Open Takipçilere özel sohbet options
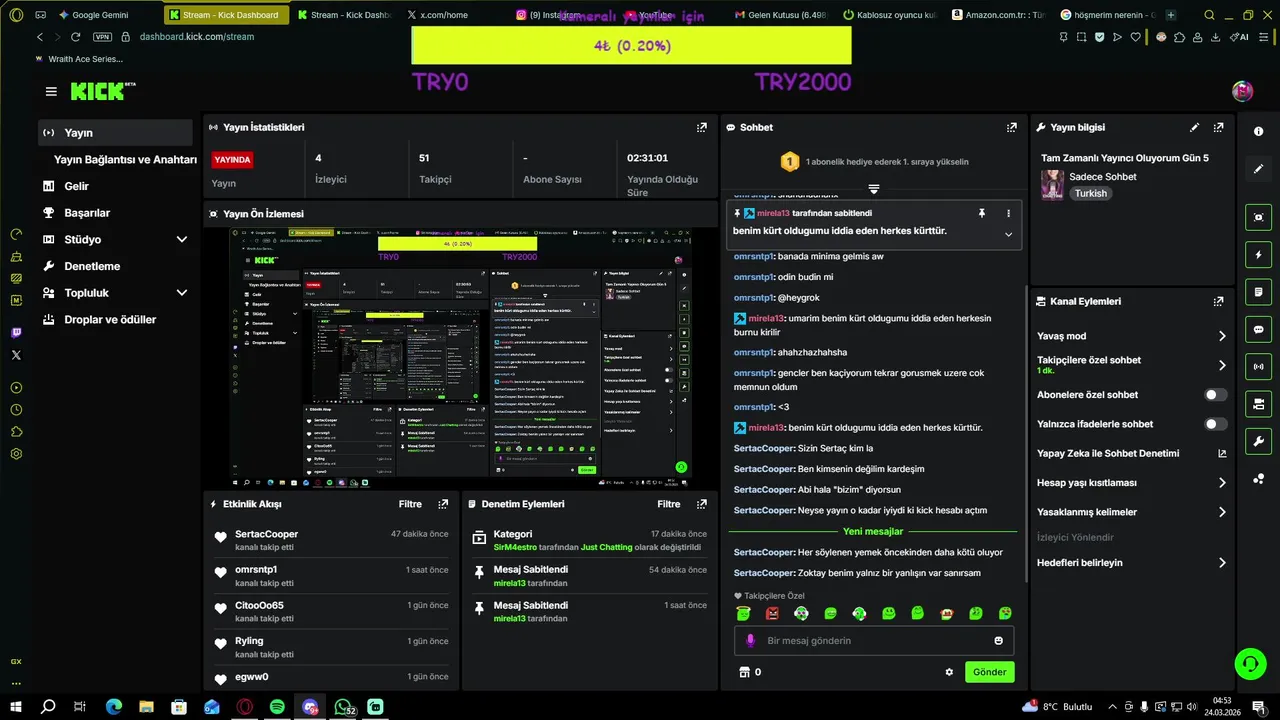Viewport: 1280px width, 720px height. click(x=1130, y=365)
